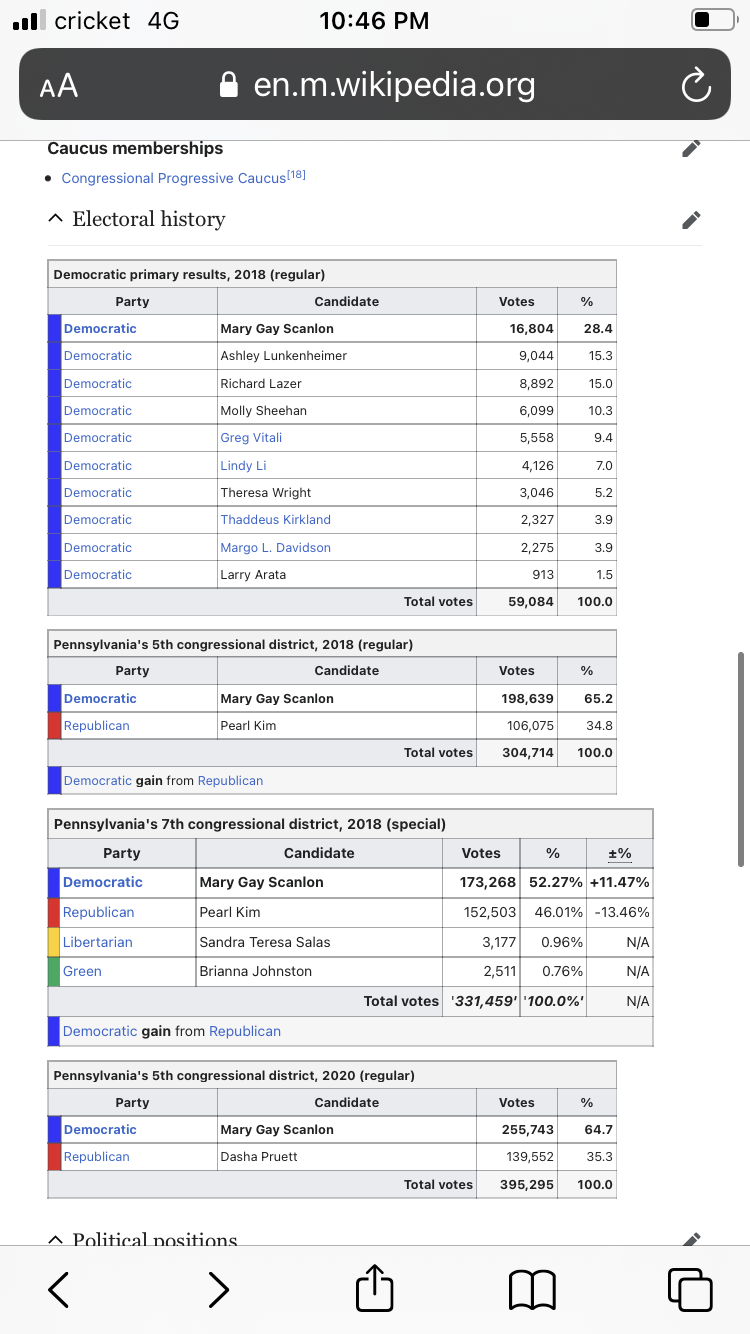This screenshot has width=750, height=1334.
Task: Open citation 18 reference
Action: click(x=296, y=175)
